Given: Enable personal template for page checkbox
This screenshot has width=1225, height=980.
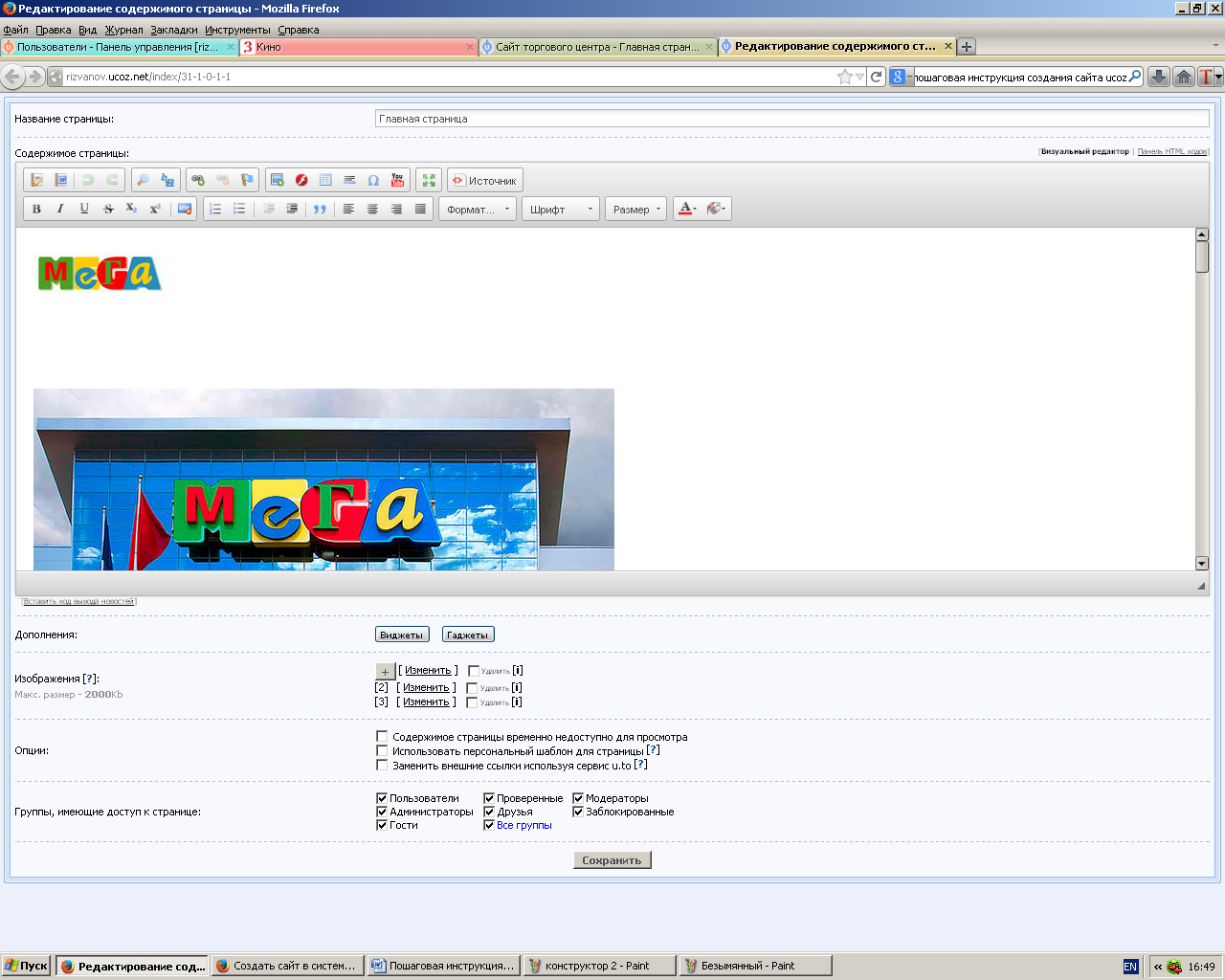Looking at the screenshot, I should point(382,751).
